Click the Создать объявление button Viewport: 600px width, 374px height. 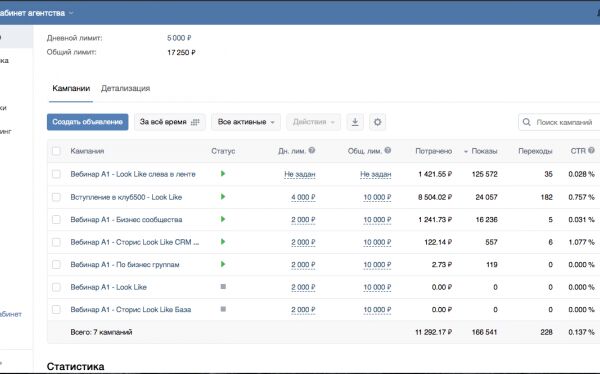[88, 122]
